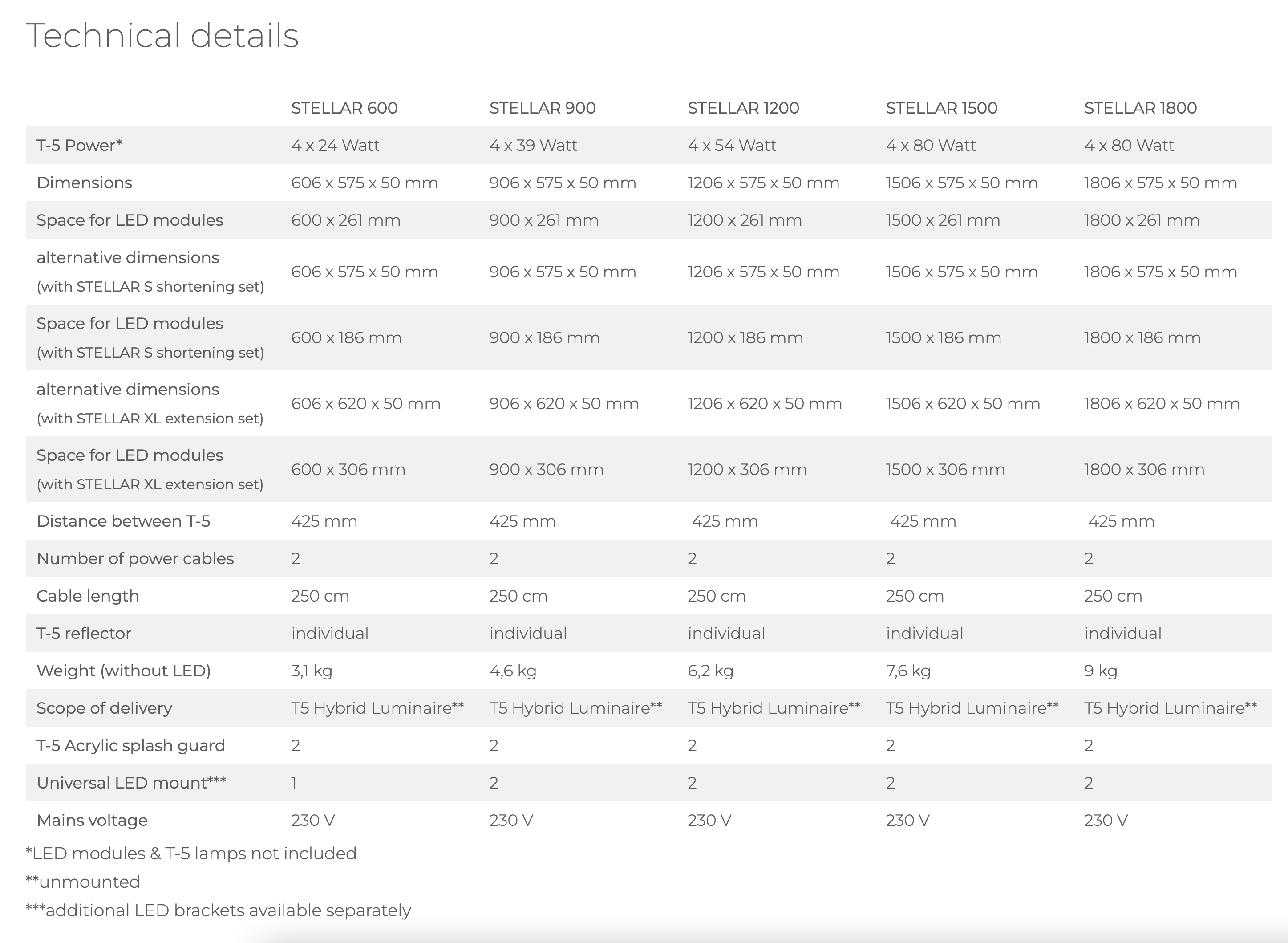
Task: Click the 1500 x 306 mm value
Action: [x=945, y=470]
